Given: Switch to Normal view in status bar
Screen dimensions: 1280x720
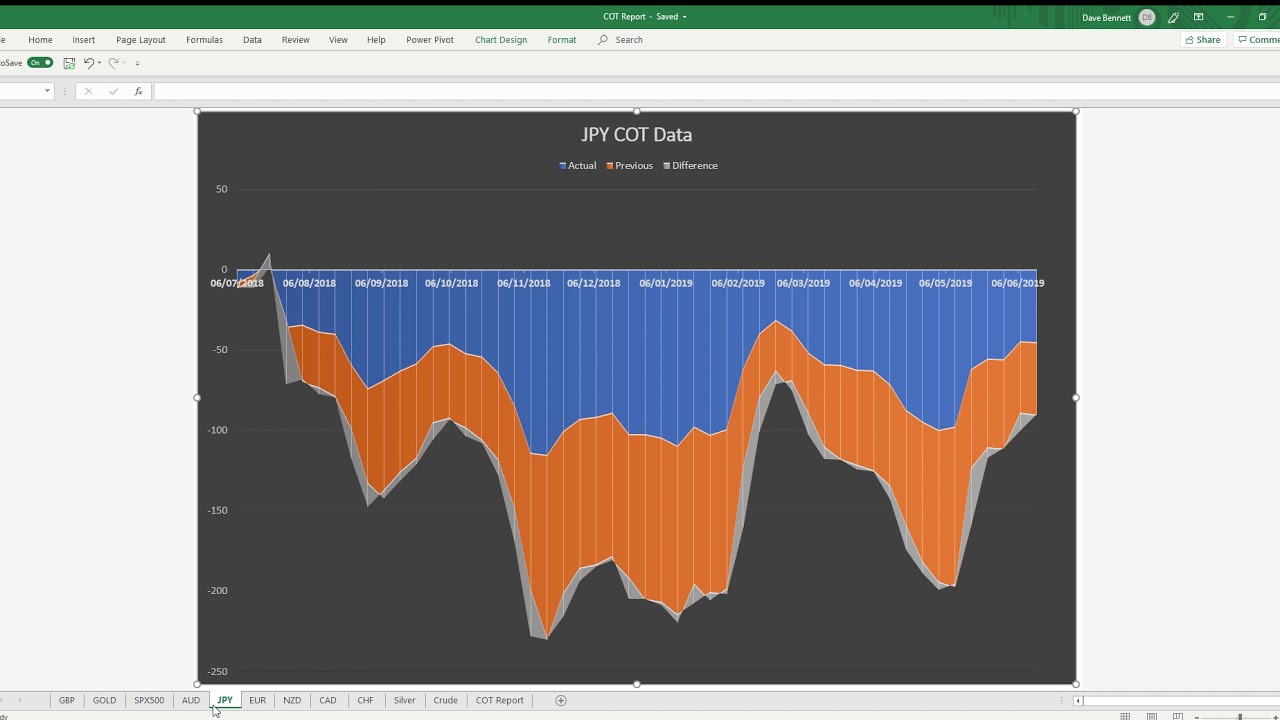Looking at the screenshot, I should 1125,716.
